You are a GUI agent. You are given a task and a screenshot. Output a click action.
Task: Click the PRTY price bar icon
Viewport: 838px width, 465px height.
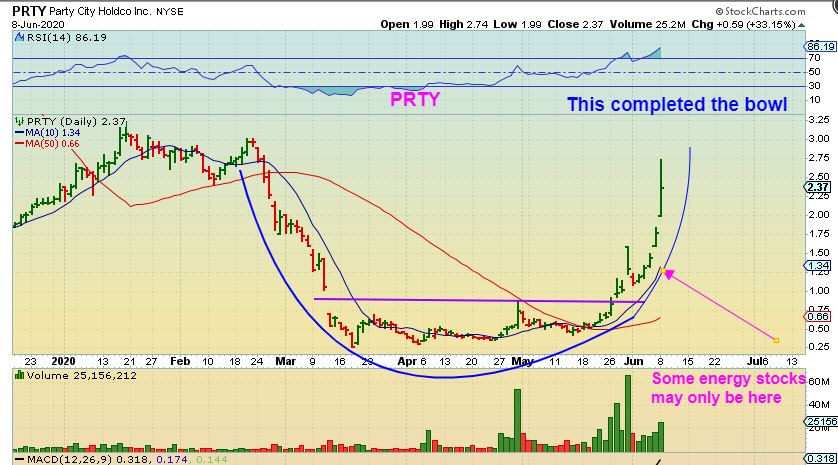[x=20, y=121]
